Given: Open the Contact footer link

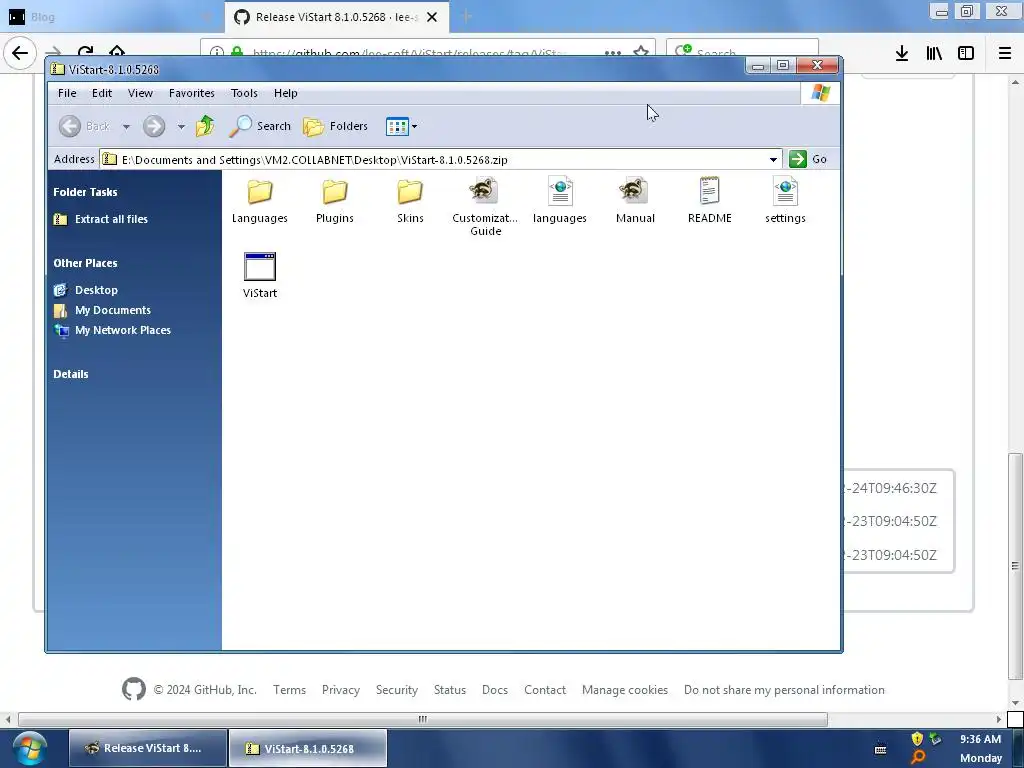Looking at the screenshot, I should tap(545, 690).
